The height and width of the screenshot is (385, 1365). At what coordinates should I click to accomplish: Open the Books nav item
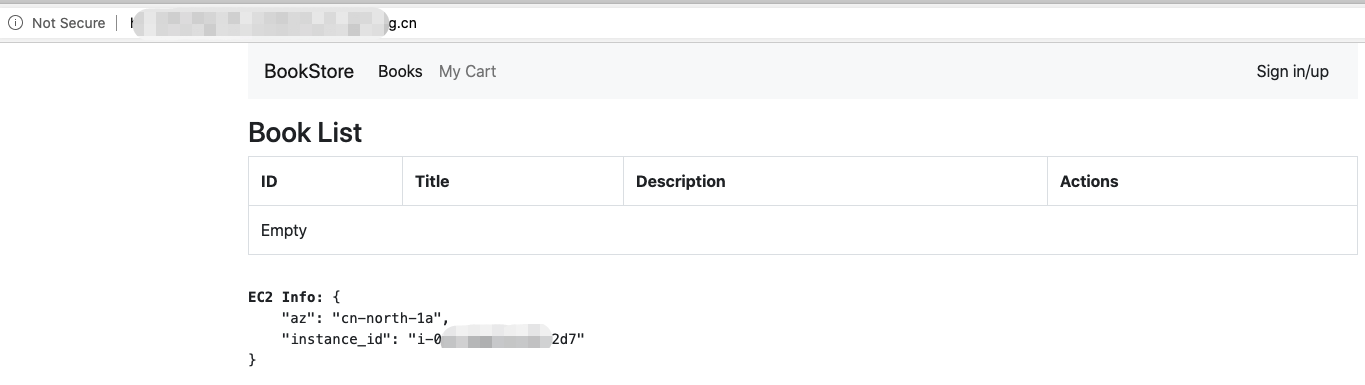[400, 71]
